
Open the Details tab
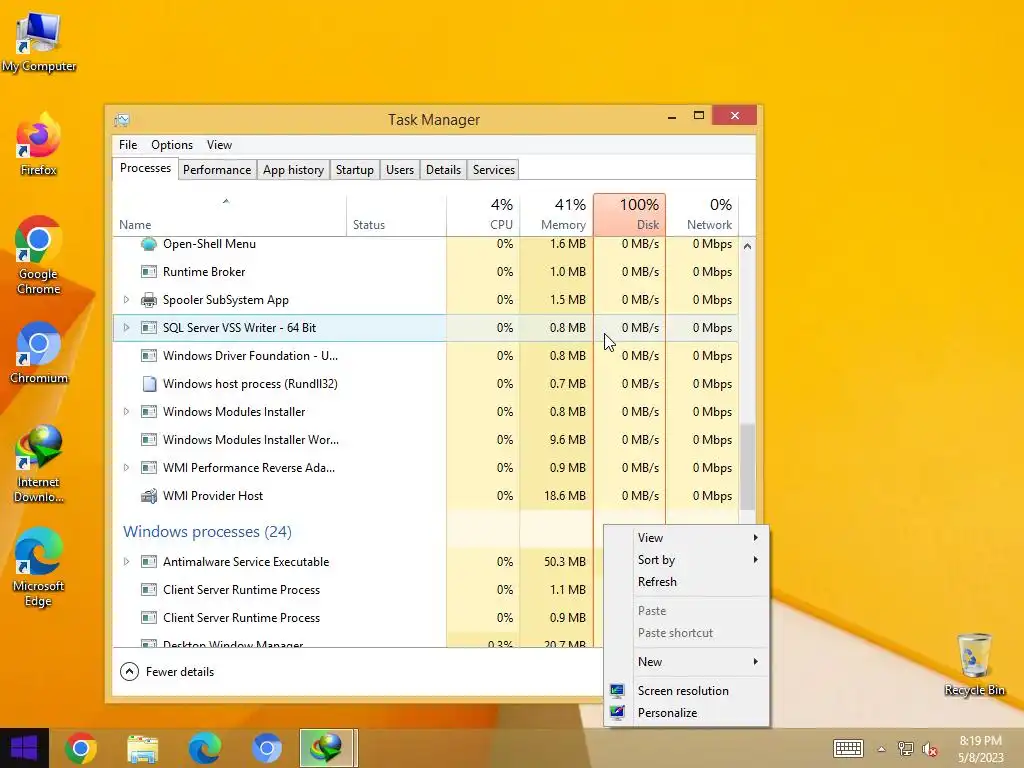point(443,170)
